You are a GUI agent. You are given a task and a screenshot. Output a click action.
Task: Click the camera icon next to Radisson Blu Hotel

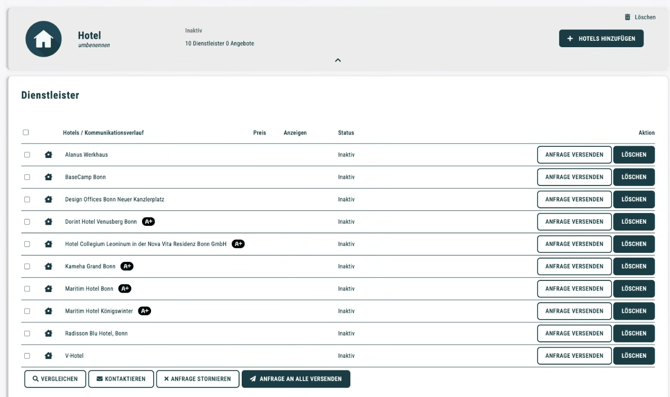[x=48, y=333]
